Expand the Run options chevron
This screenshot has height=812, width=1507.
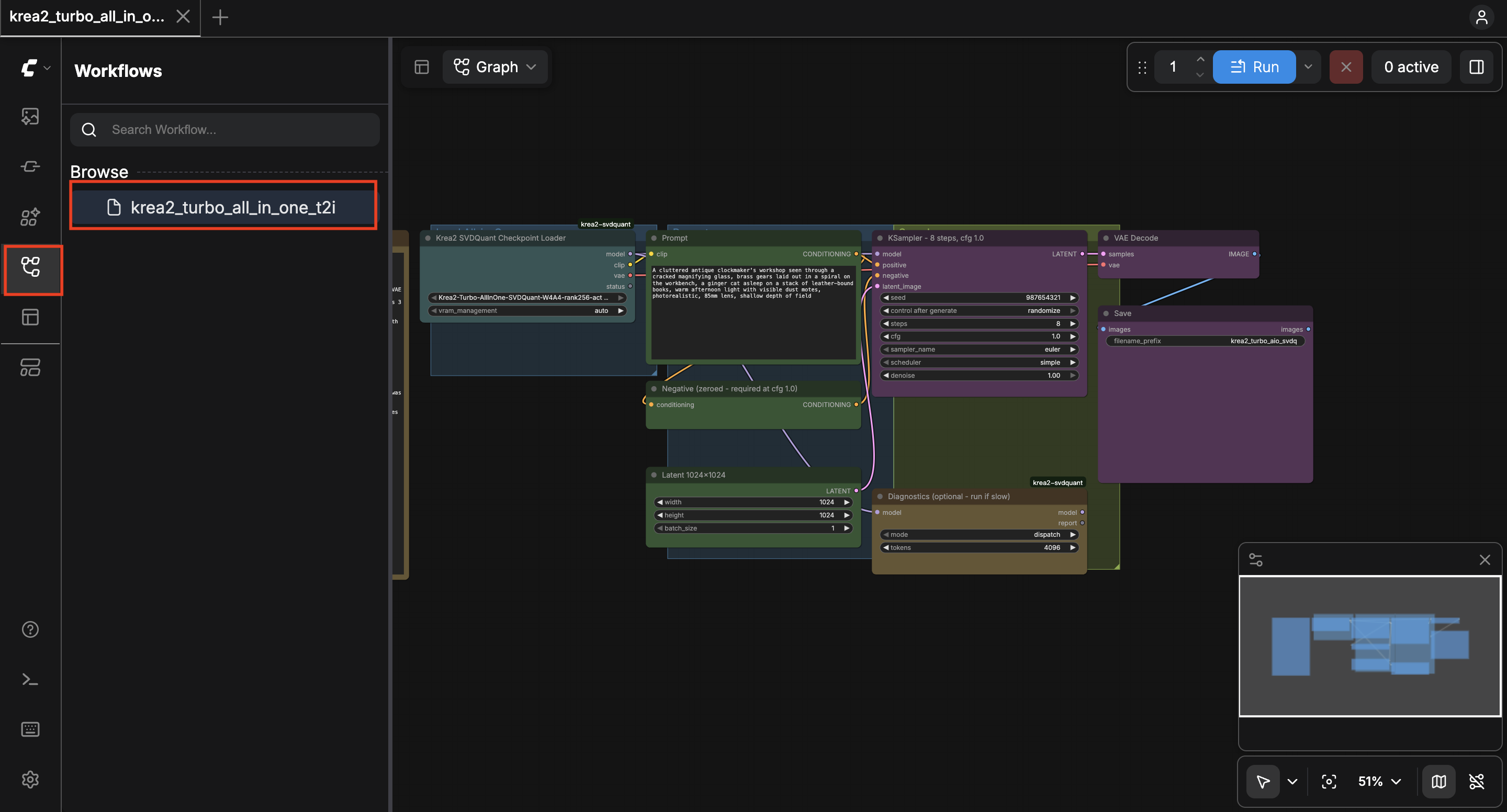(x=1308, y=67)
